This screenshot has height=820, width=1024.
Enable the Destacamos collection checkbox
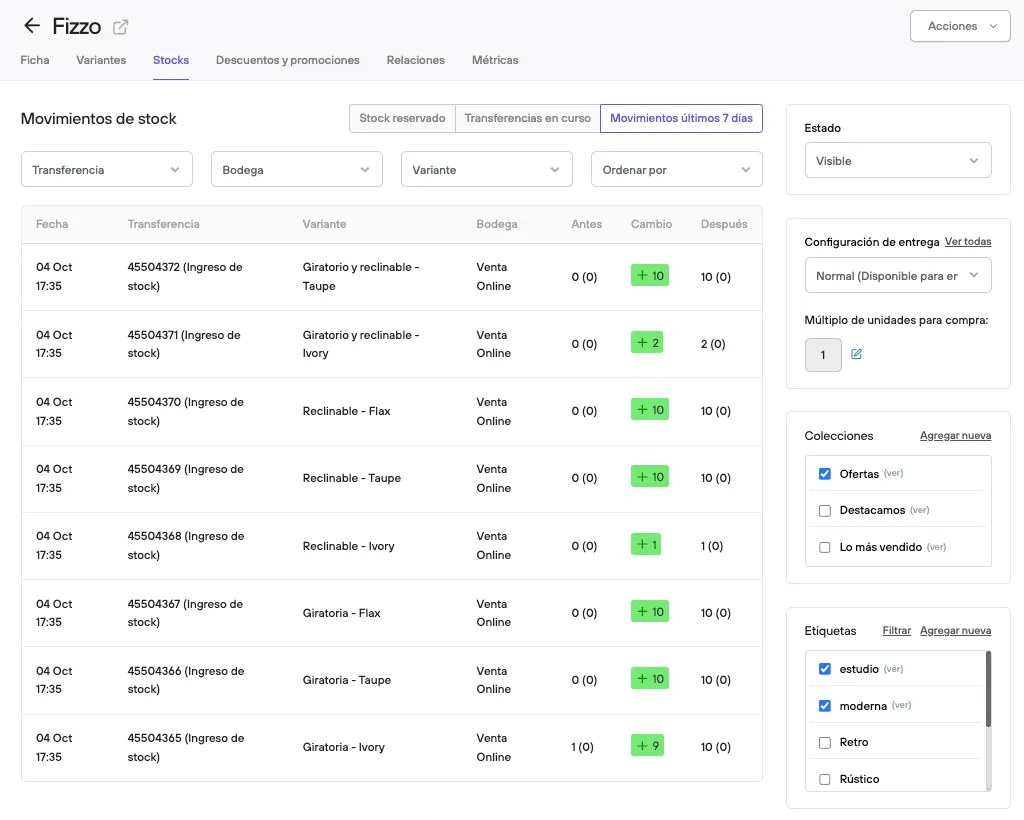tap(825, 511)
